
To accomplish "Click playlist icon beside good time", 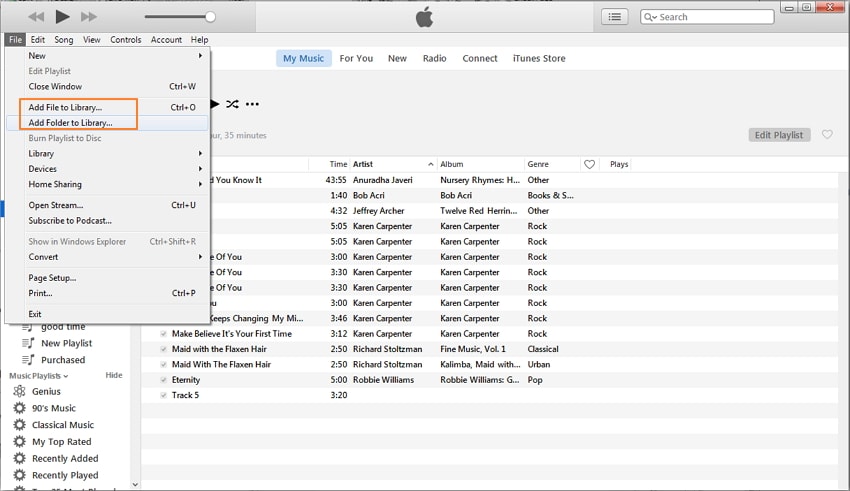I will pyautogui.click(x=28, y=327).
